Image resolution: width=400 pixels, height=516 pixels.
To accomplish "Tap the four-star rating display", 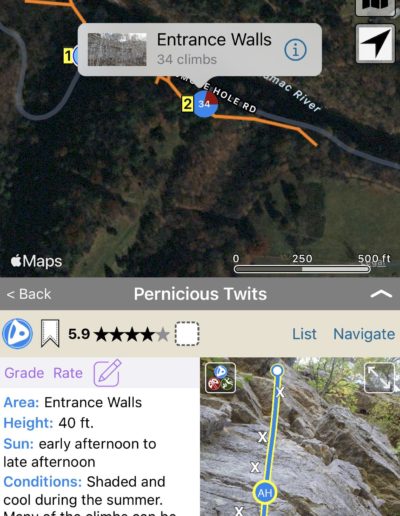I will [132, 335].
